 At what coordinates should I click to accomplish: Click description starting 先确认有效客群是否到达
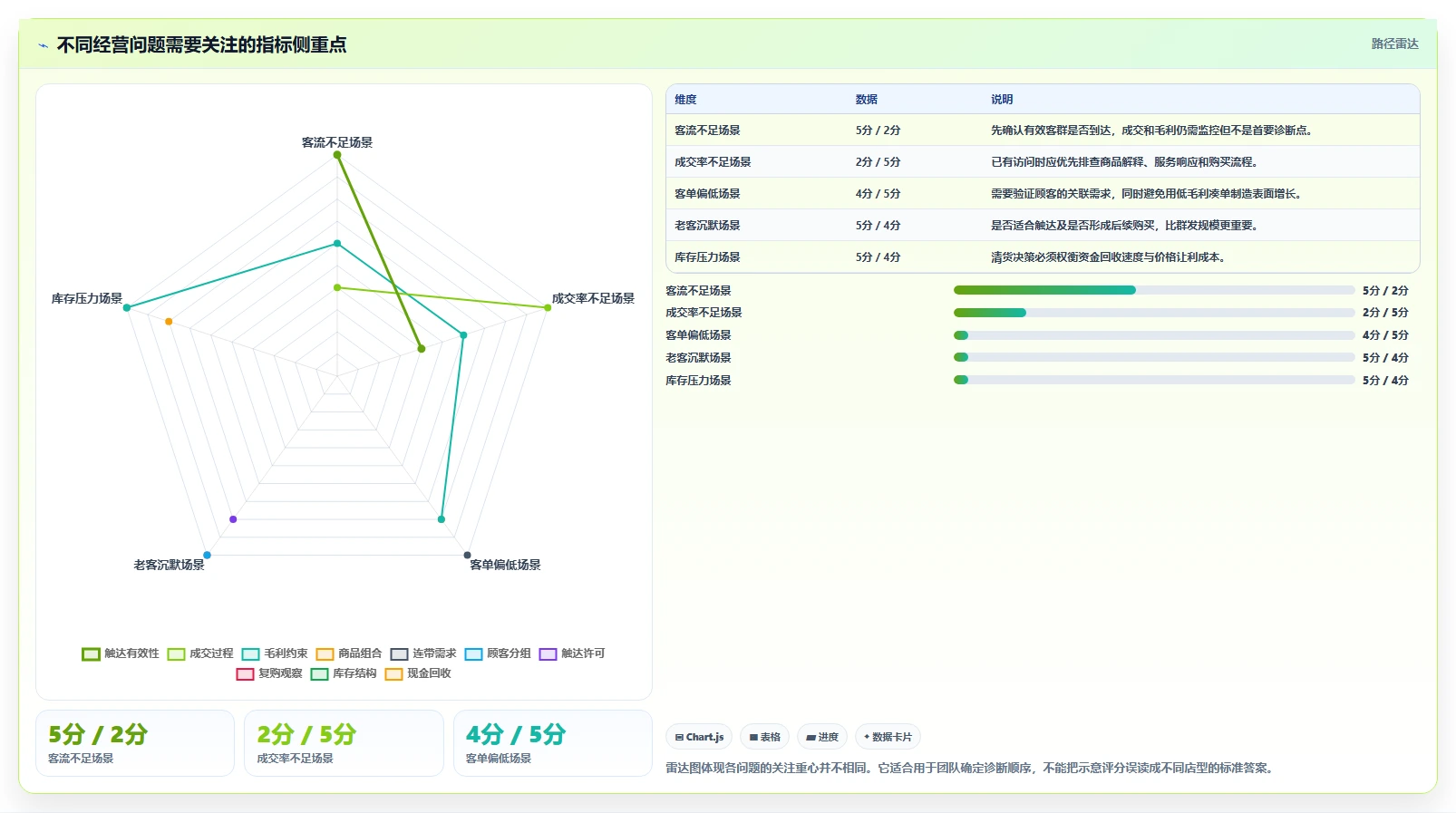(1152, 131)
